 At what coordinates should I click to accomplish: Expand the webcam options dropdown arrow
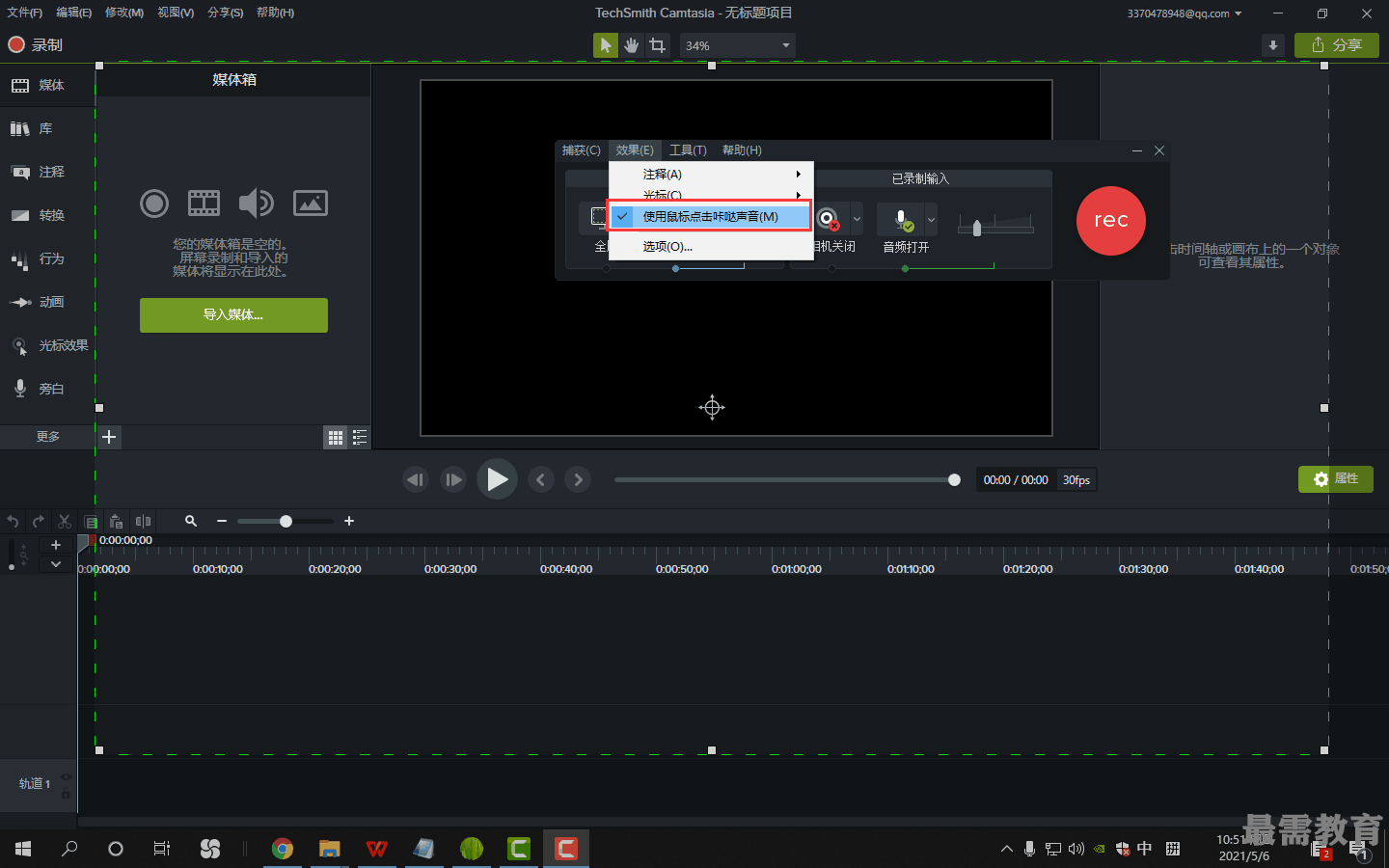(x=857, y=219)
